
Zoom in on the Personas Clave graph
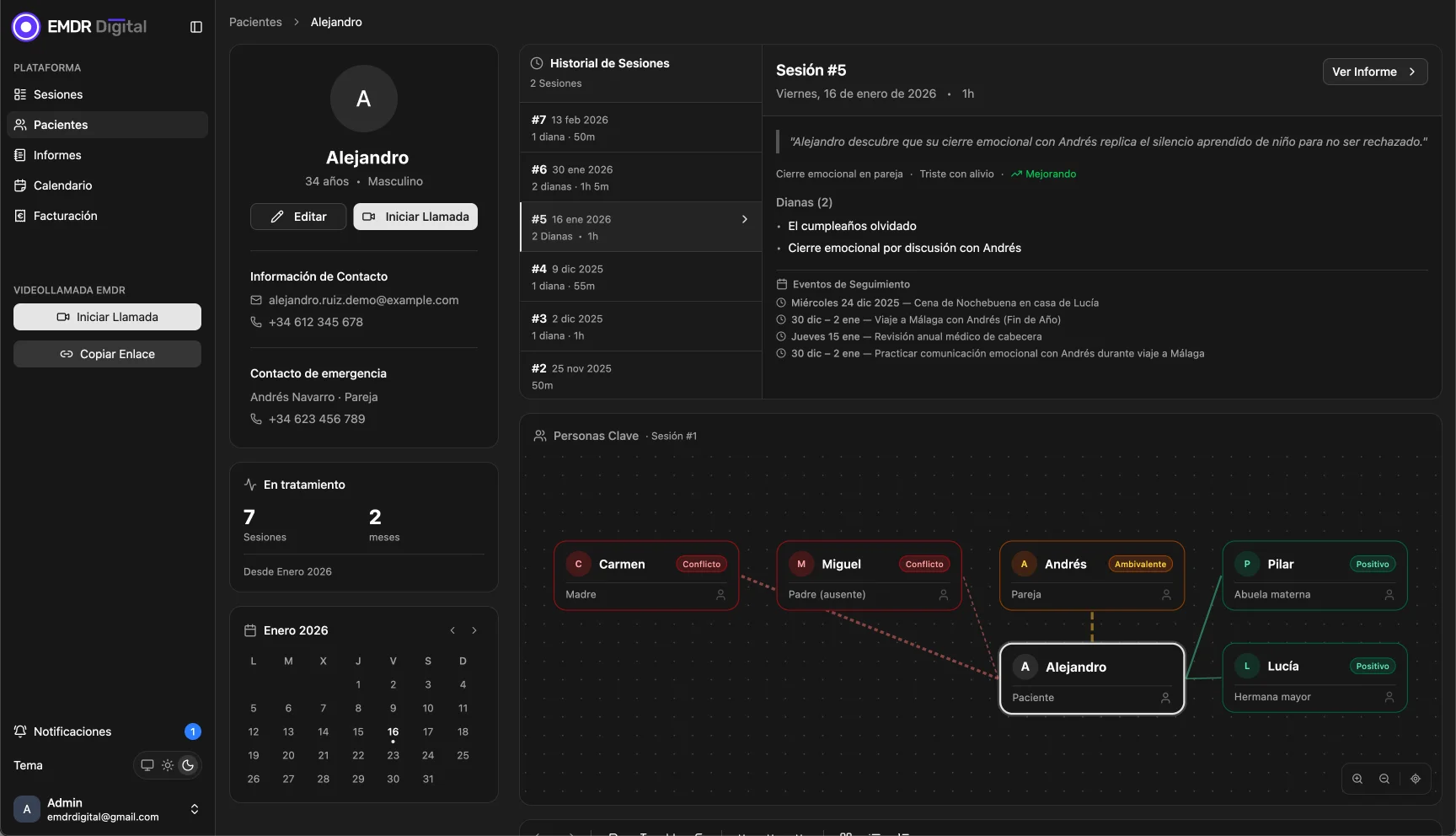point(1357,779)
